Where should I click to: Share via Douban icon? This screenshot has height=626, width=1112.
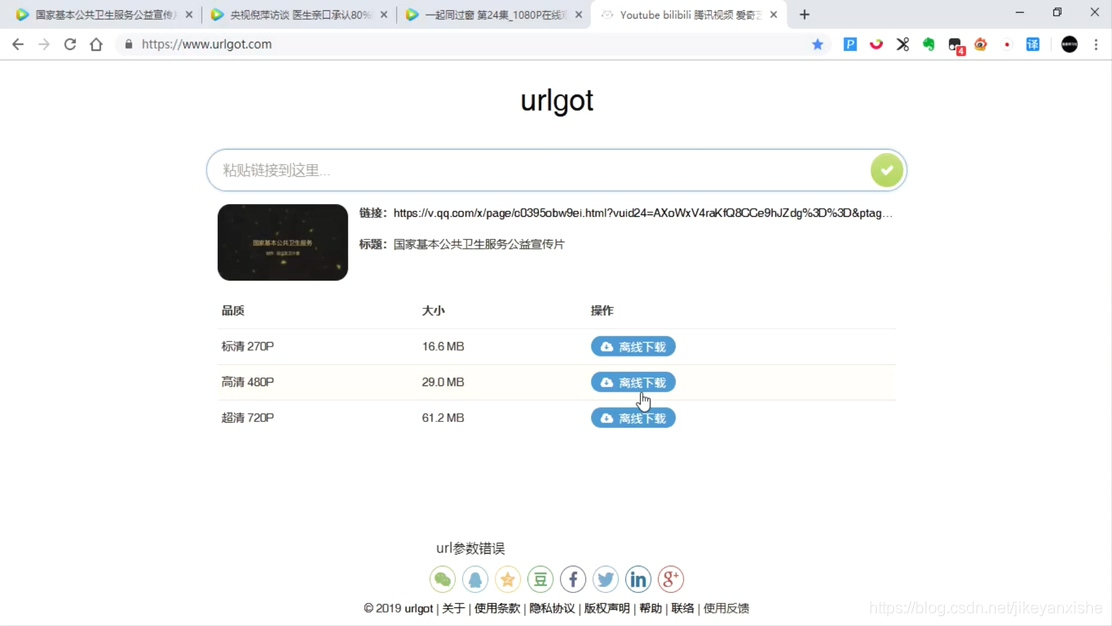[x=540, y=579]
